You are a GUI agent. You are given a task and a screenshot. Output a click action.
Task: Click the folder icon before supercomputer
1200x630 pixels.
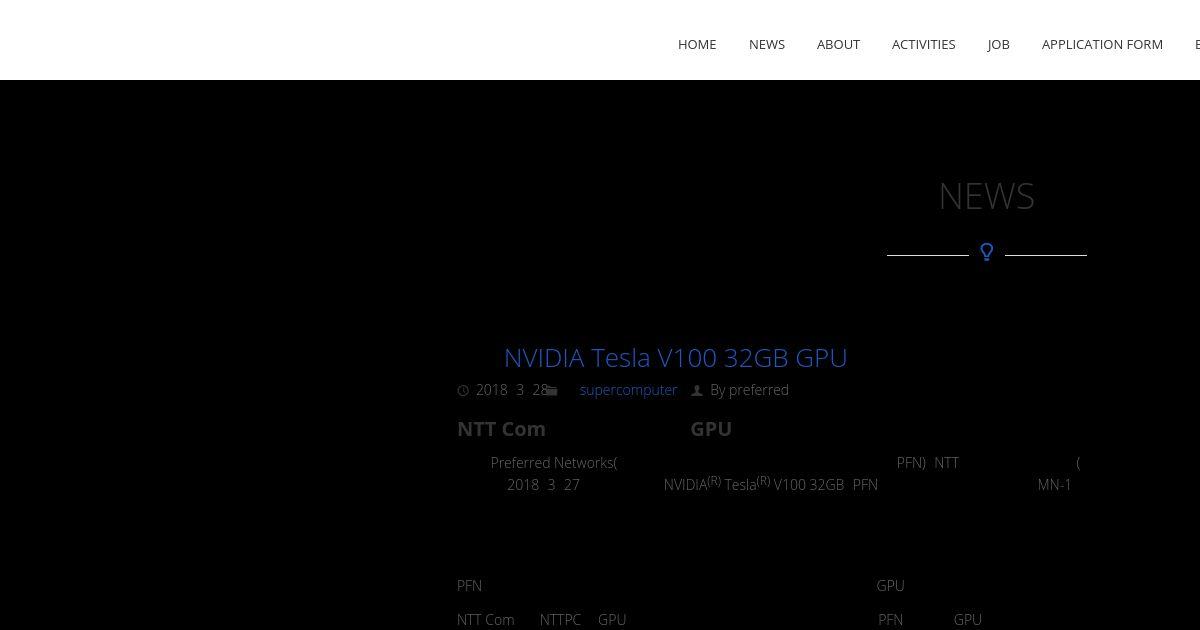[x=552, y=391]
